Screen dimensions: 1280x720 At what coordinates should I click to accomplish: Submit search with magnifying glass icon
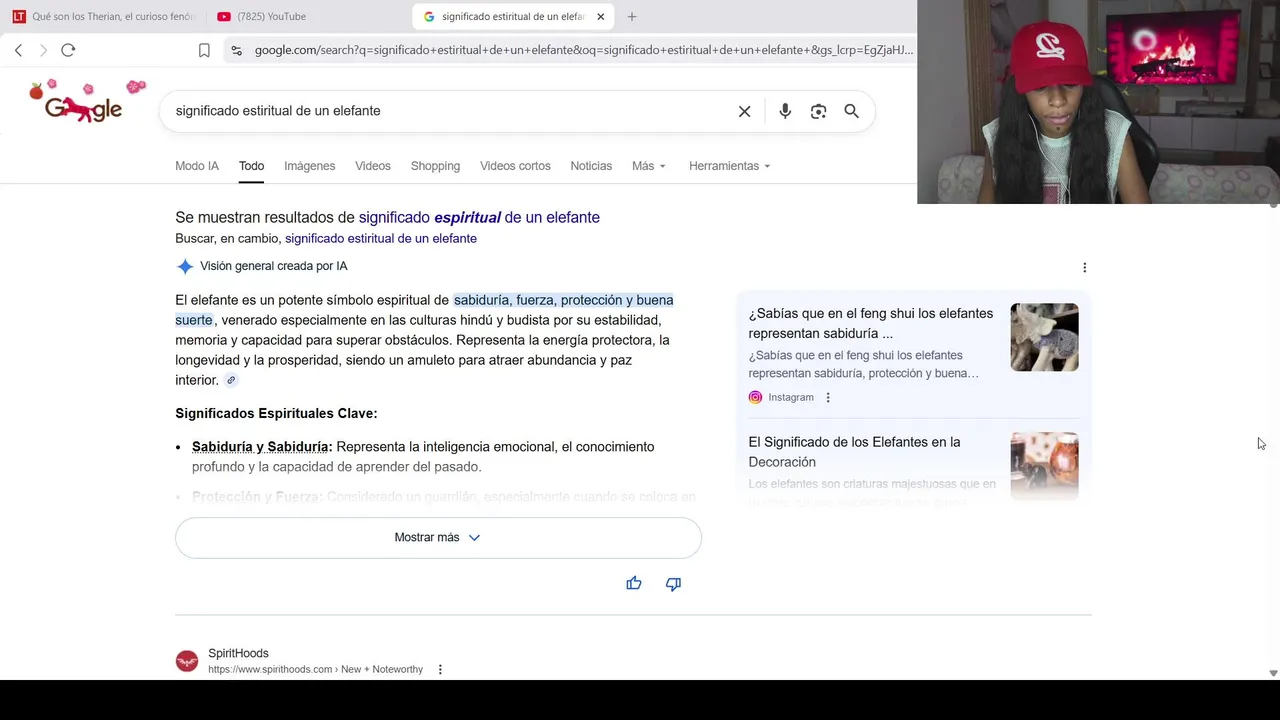point(851,111)
